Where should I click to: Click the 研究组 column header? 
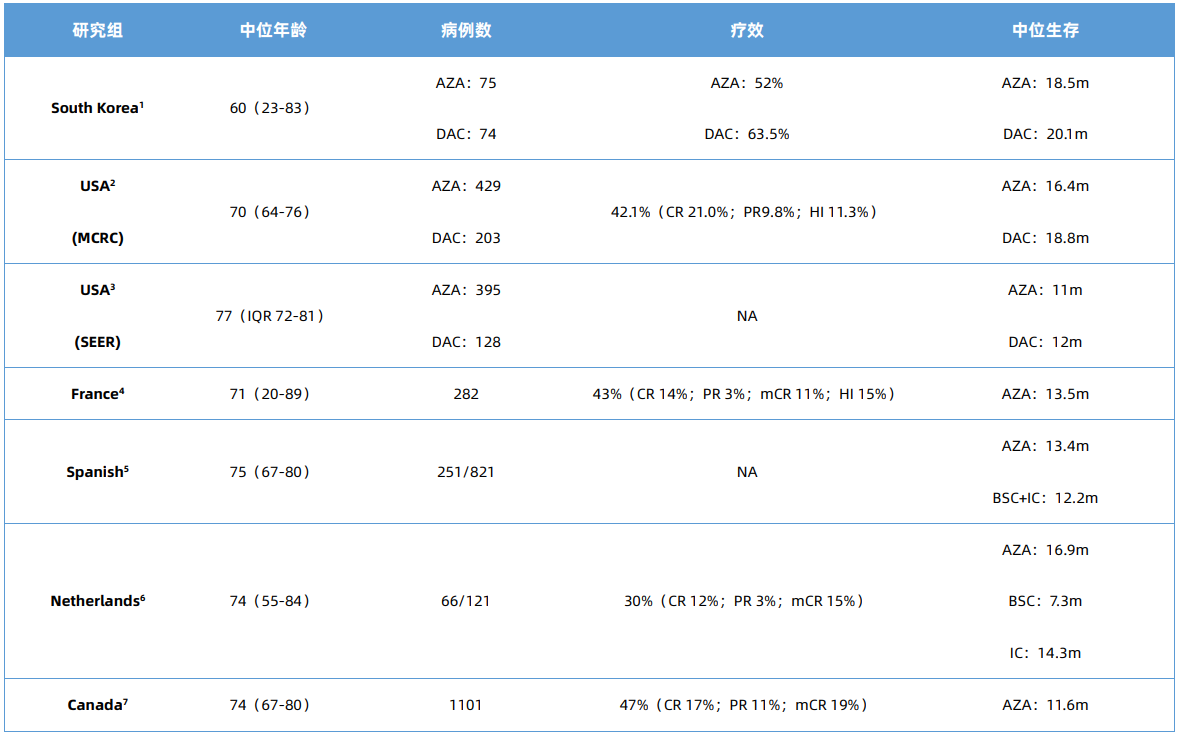coord(98,30)
